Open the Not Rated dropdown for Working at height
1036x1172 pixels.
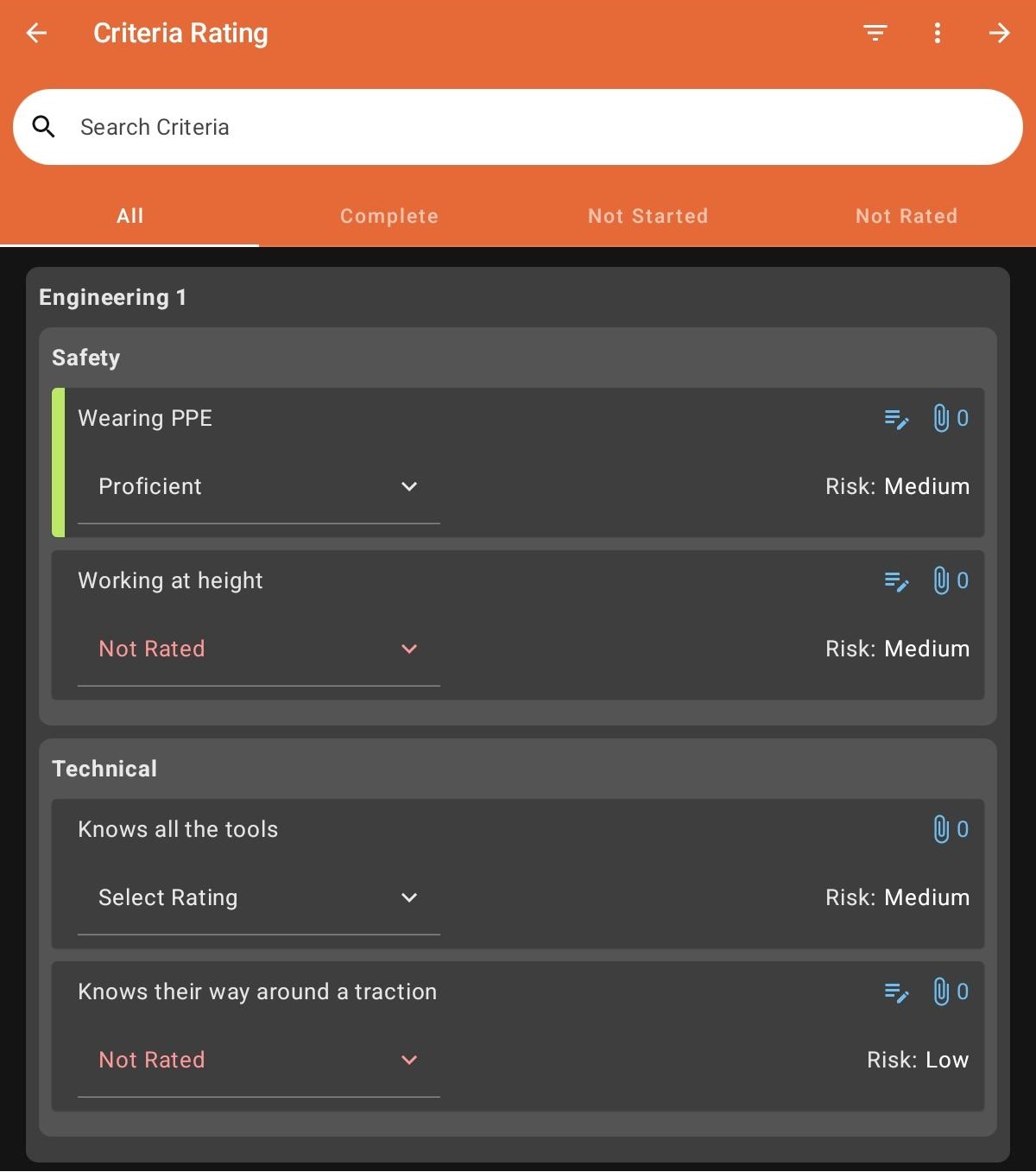coord(259,649)
